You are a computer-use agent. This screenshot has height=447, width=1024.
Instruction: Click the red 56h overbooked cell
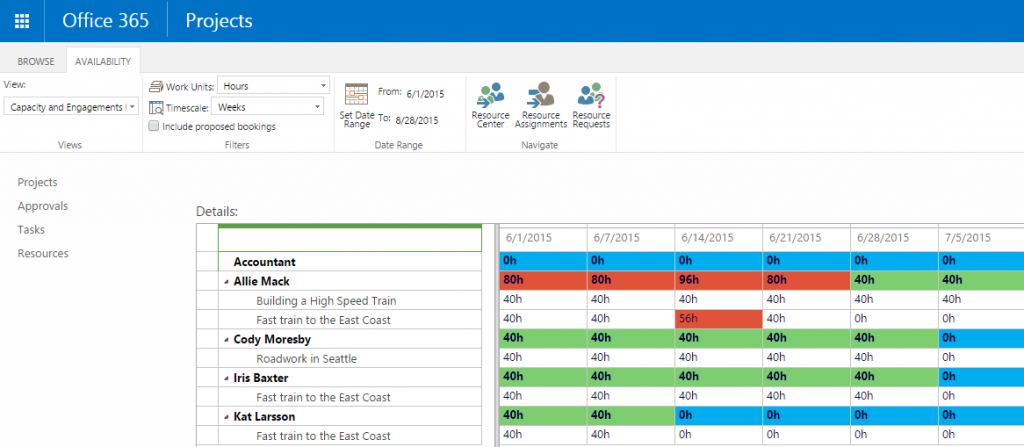point(718,320)
